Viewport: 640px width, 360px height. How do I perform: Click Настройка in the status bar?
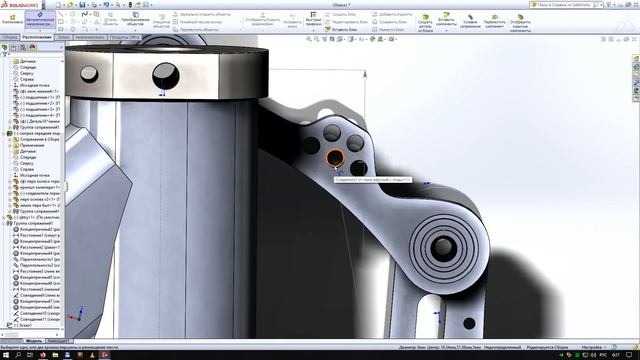tap(591, 347)
